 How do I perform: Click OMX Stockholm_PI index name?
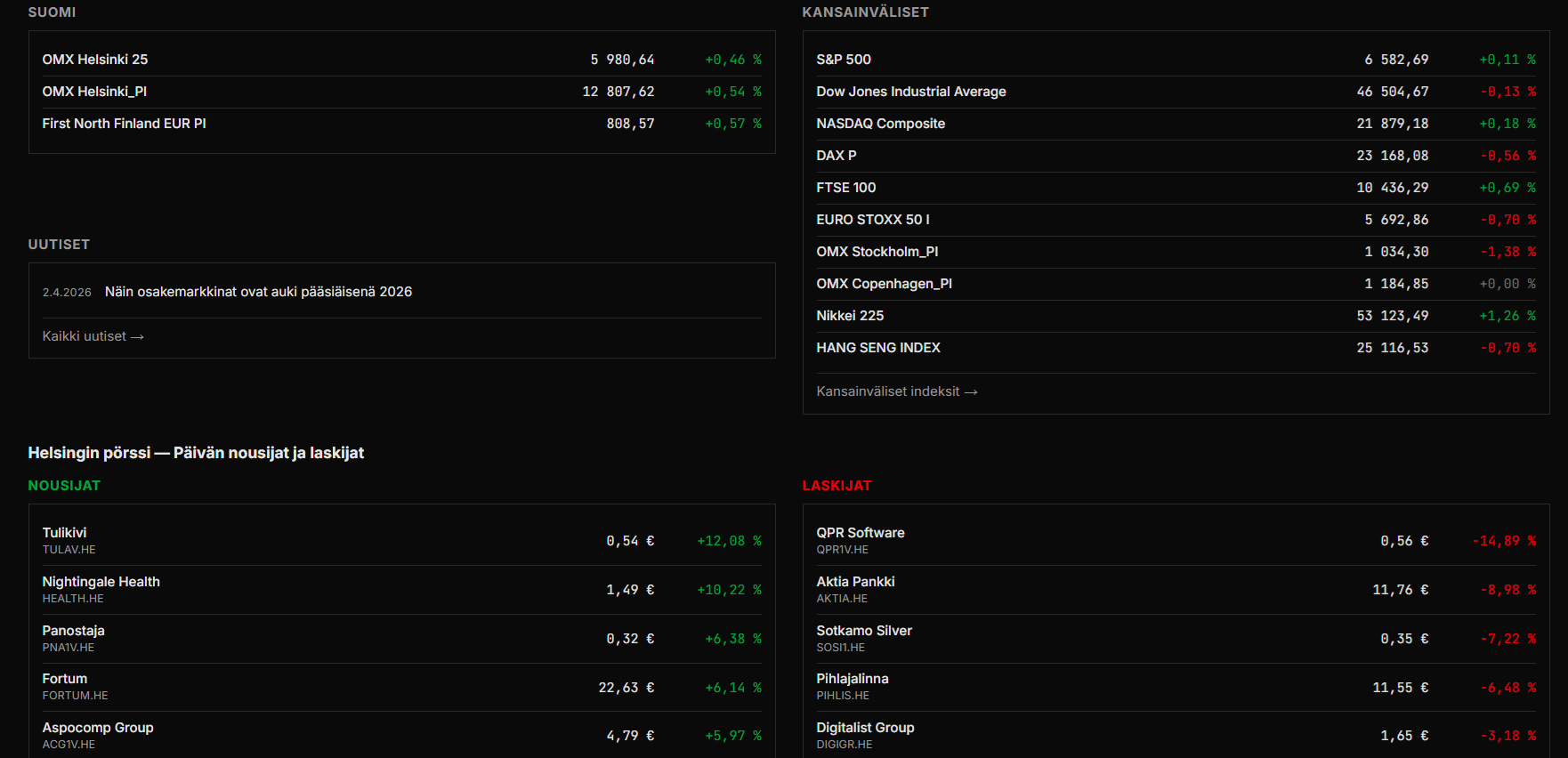coord(877,252)
